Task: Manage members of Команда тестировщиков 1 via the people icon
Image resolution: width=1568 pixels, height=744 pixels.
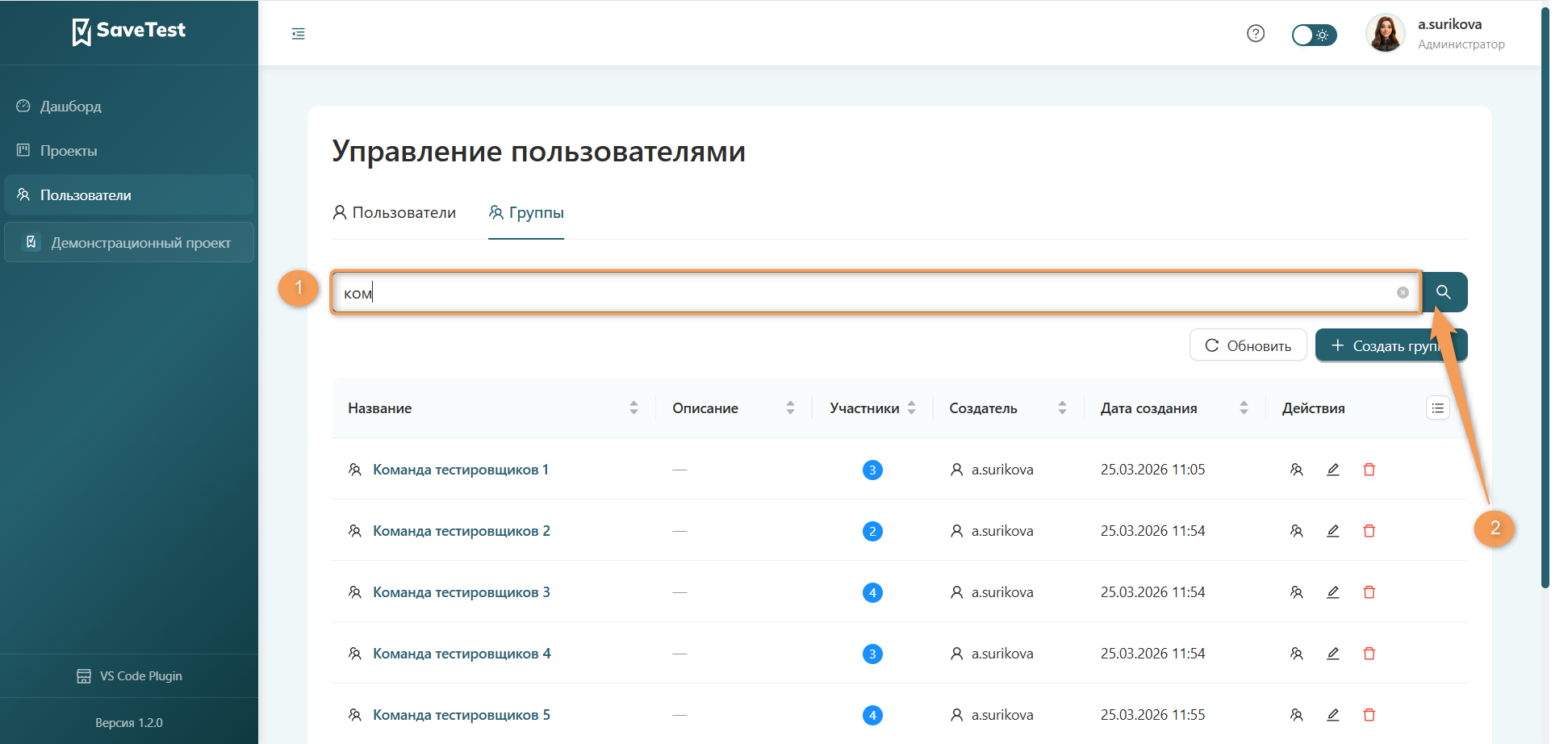Action: pyautogui.click(x=1297, y=469)
